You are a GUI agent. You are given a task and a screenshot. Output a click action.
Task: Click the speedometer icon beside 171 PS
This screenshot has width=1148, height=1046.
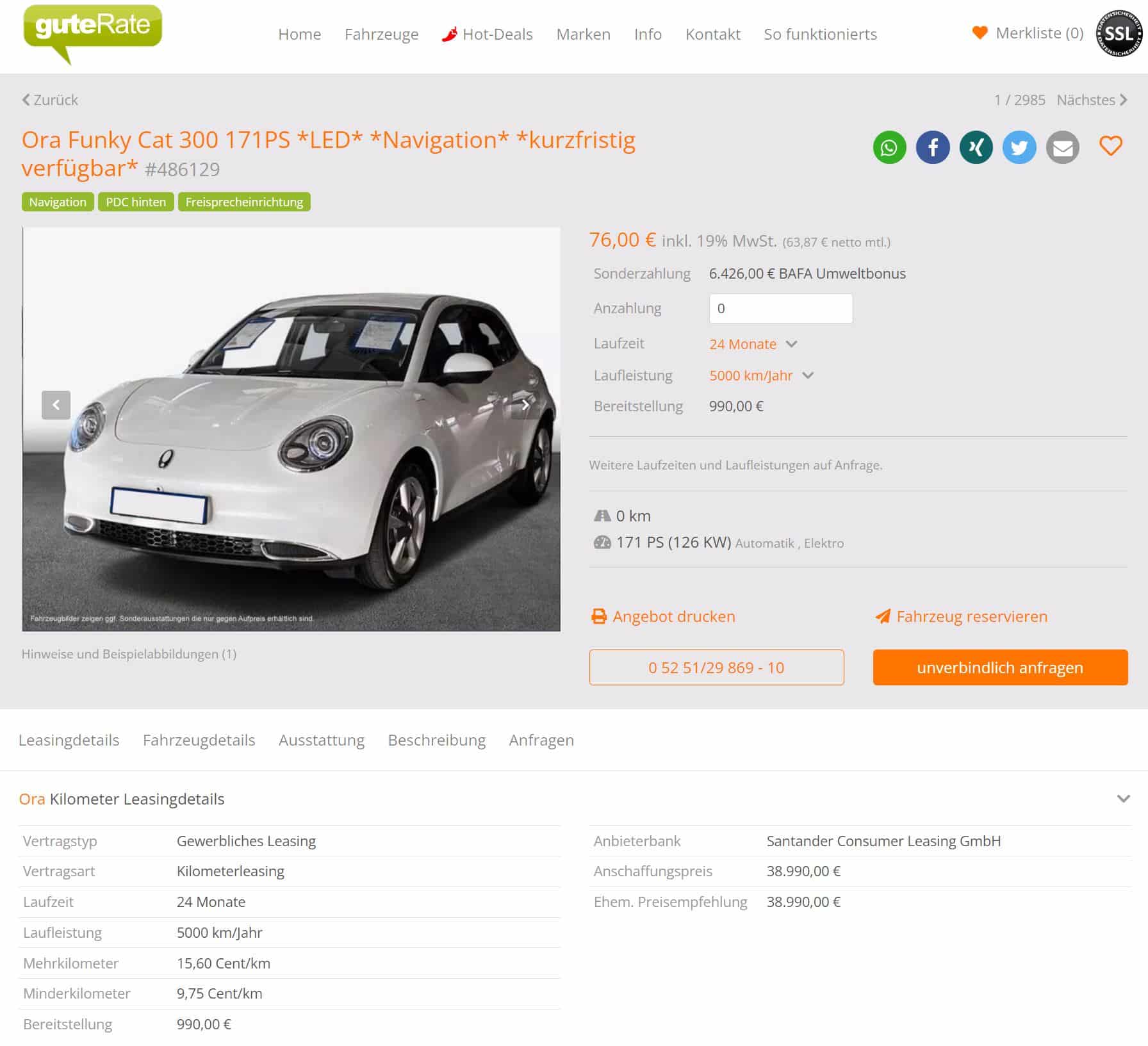coord(602,543)
